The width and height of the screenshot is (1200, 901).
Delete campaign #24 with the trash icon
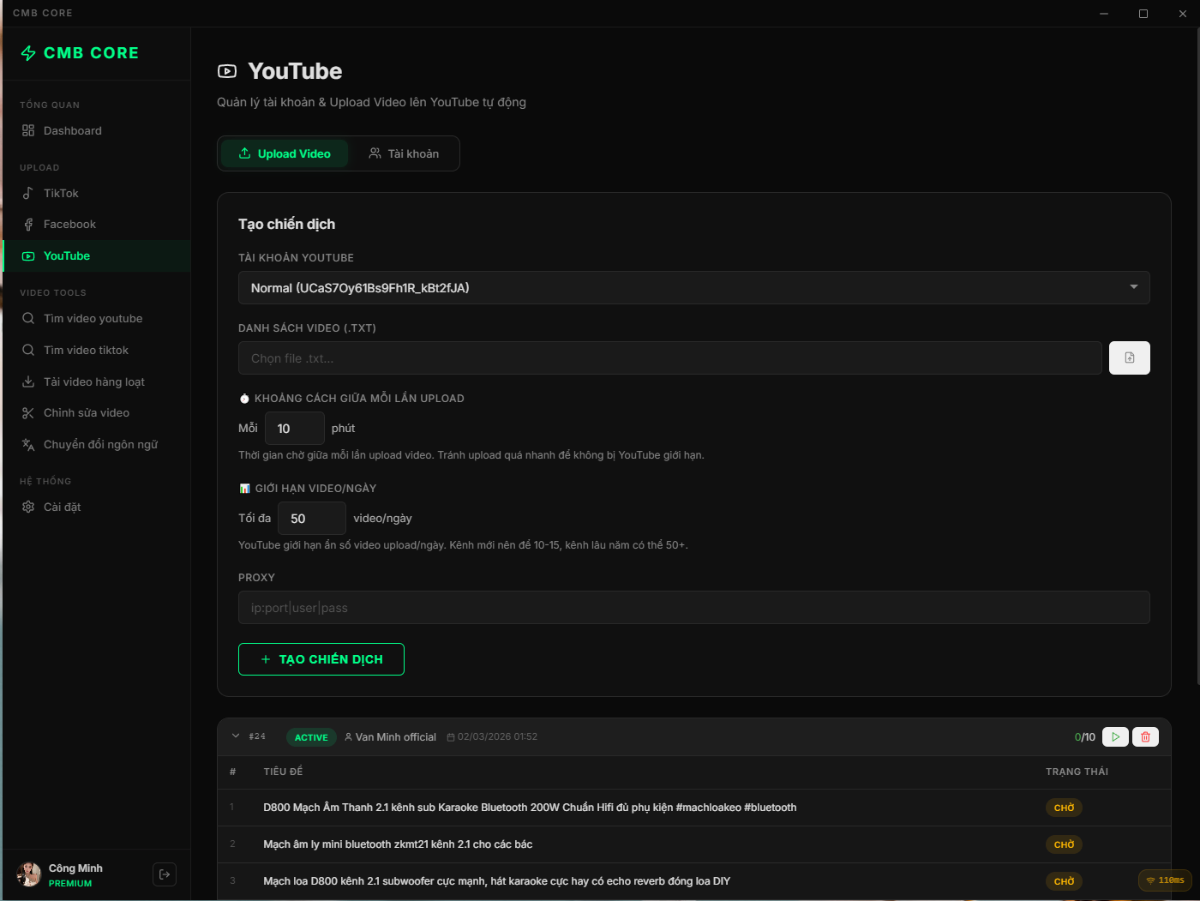tap(1145, 736)
